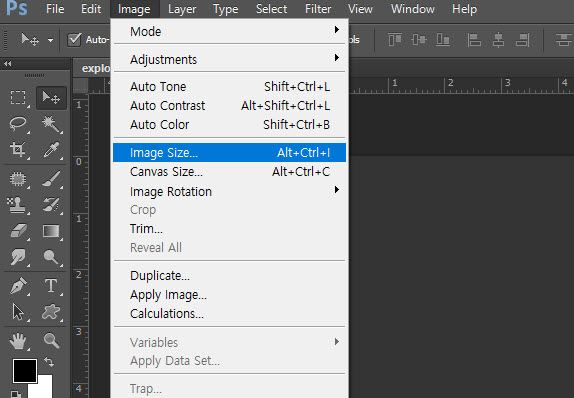Select the Eraser tool
Screen dimensions: 574x398
click(18, 231)
